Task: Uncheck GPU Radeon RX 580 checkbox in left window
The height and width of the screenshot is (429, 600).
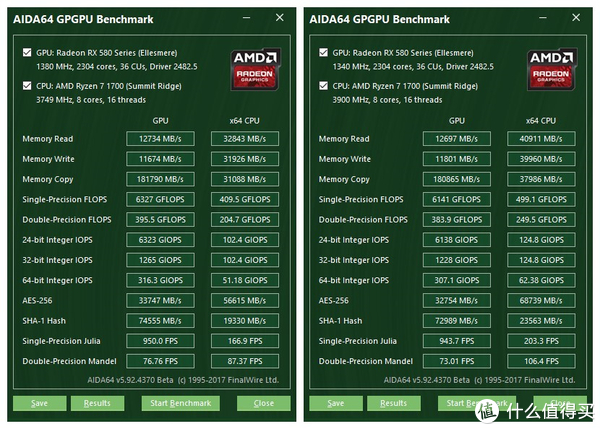Action: click(27, 52)
